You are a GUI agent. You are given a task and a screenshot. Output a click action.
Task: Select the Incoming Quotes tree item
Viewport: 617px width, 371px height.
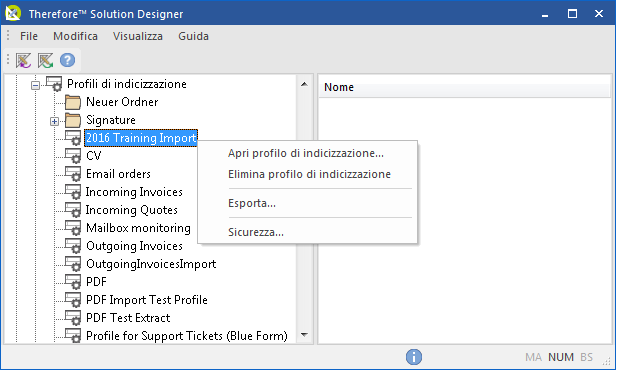click(131, 210)
